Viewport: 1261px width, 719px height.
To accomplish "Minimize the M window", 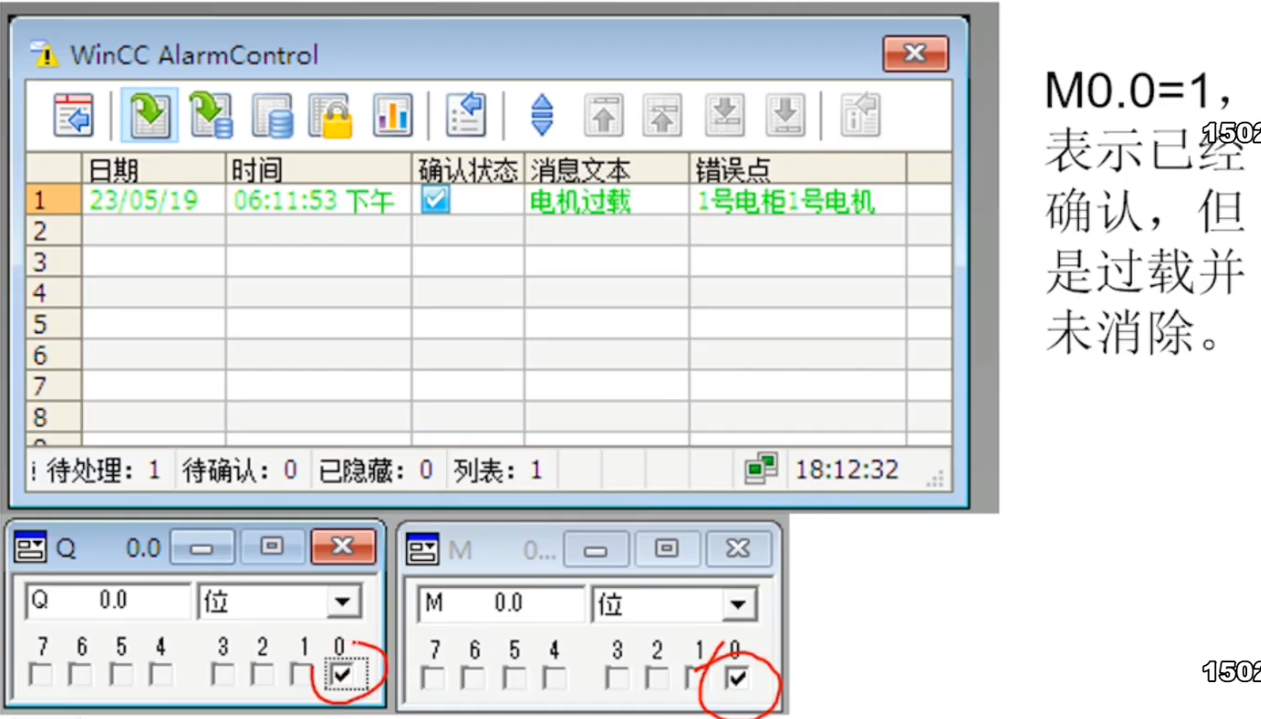I will tap(596, 549).
